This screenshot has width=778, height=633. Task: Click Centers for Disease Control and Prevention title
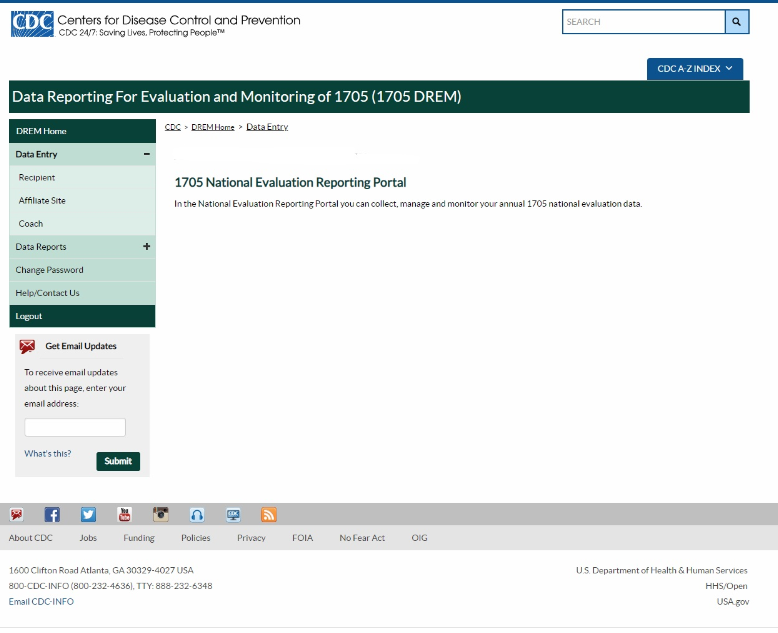(179, 20)
